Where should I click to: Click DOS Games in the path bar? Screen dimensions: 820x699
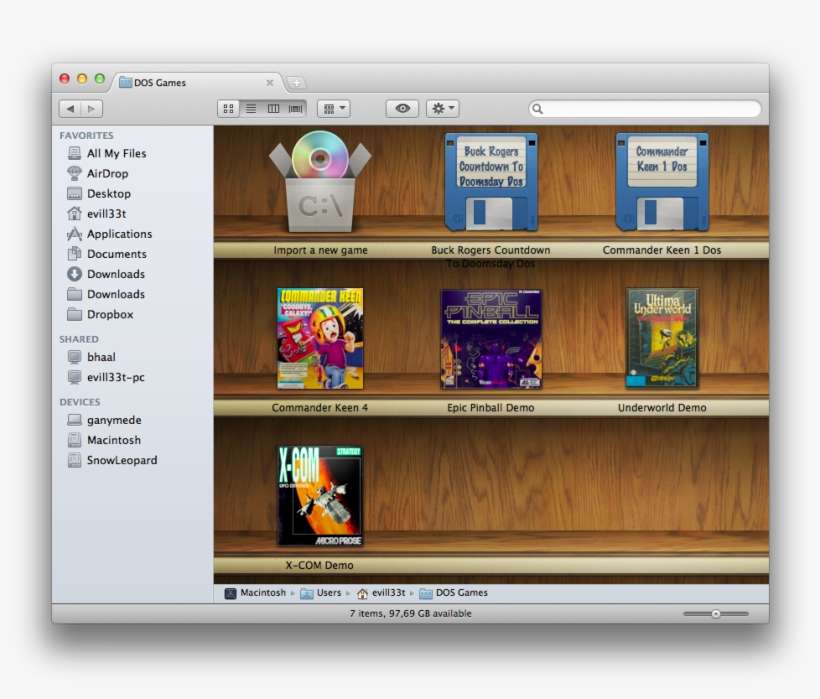(454, 593)
